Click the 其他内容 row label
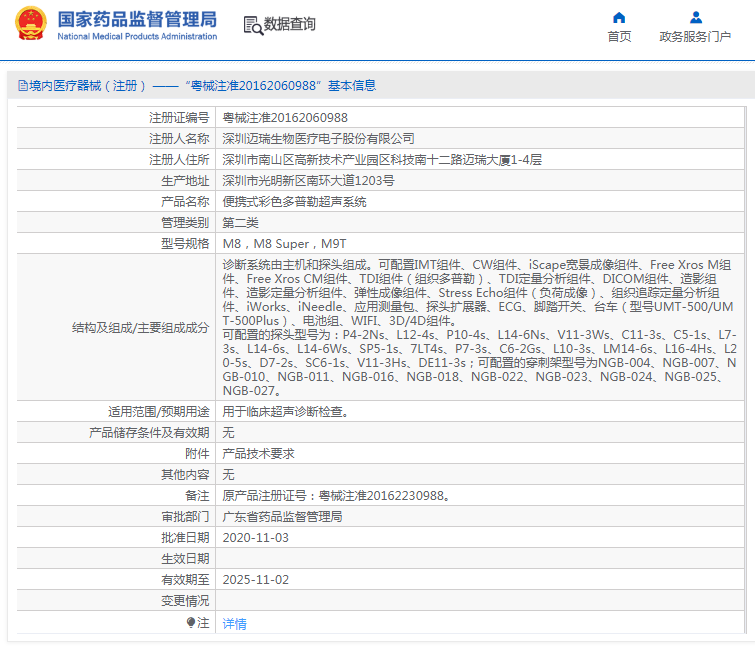 185,475
